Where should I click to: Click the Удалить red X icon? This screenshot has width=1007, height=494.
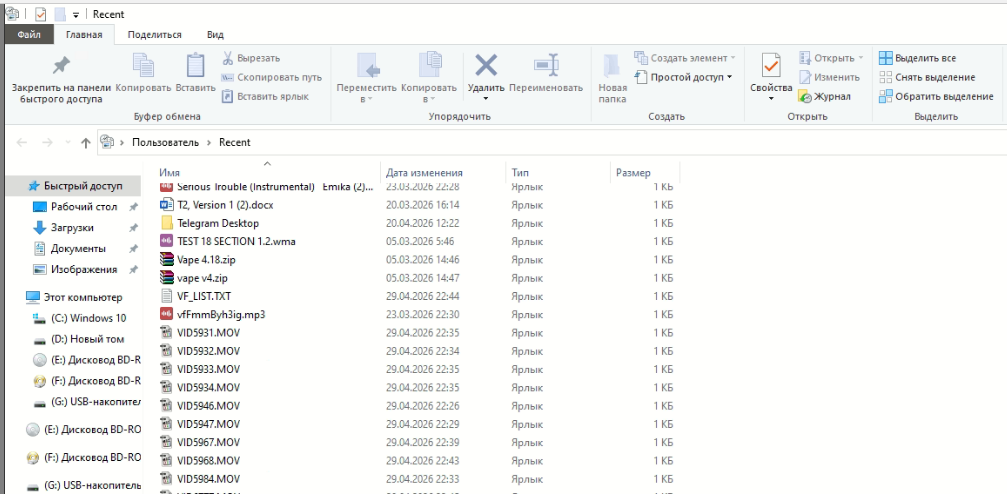(x=486, y=65)
